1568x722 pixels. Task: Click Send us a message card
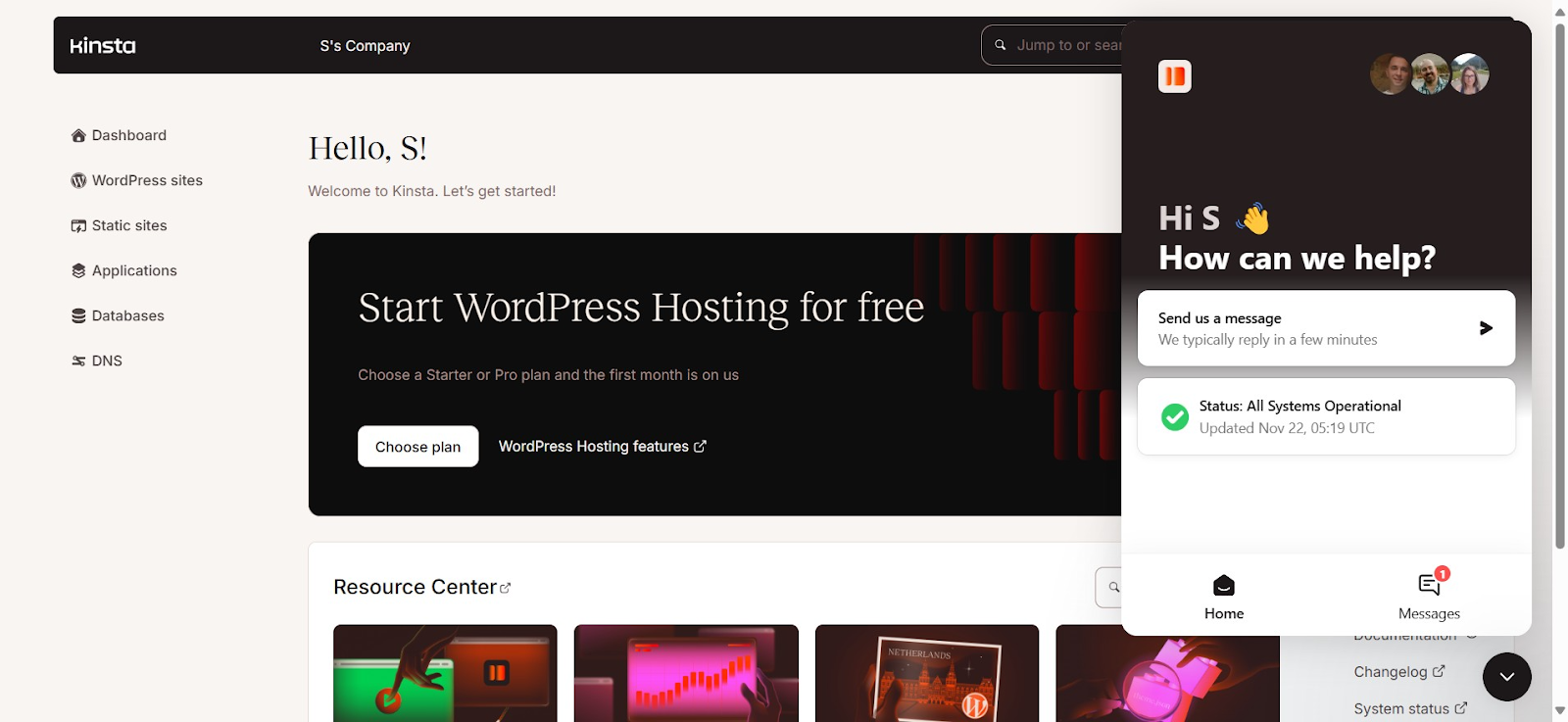tap(1326, 328)
